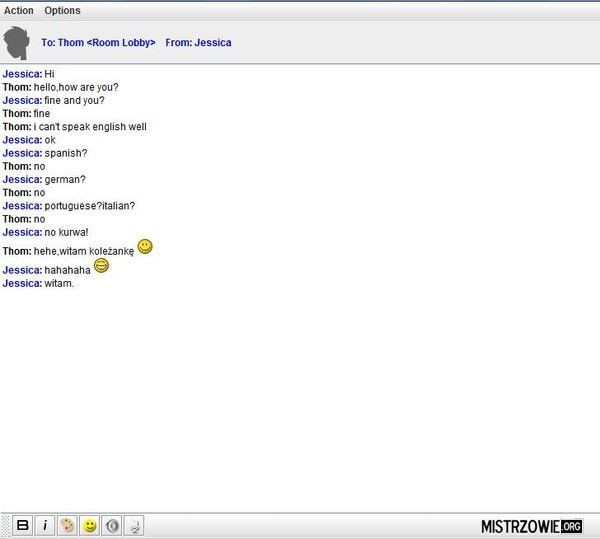
Task: Open the color palette picker
Action: point(67,526)
